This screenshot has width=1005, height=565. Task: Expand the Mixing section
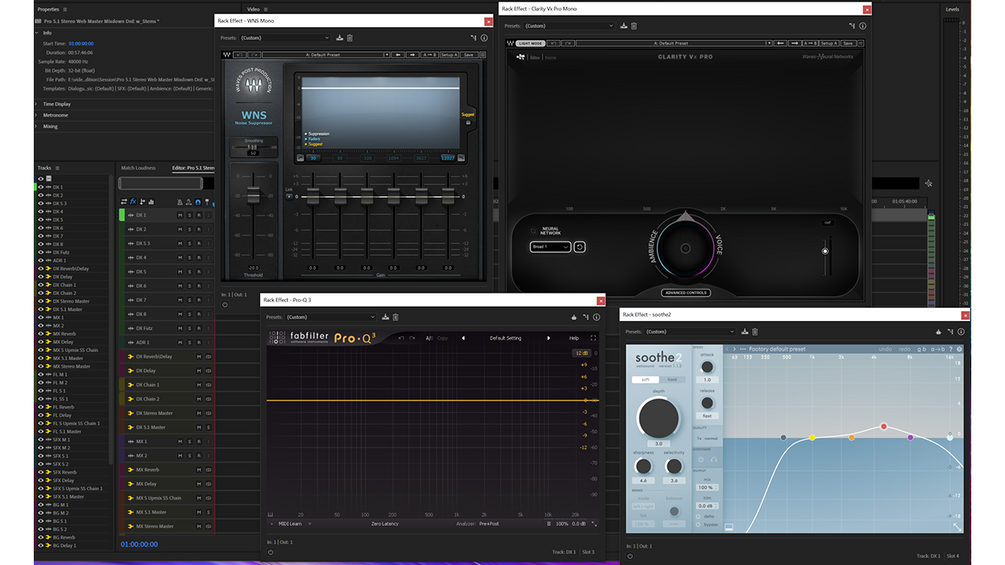pyautogui.click(x=37, y=126)
